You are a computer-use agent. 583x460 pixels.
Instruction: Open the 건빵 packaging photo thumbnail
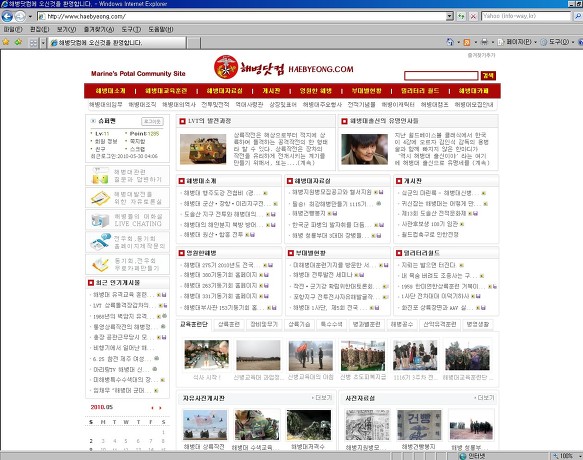[419, 425]
